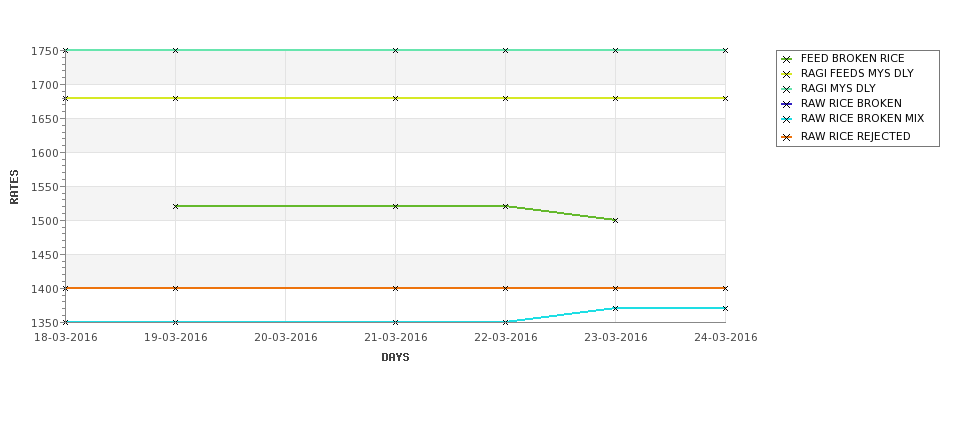
Task: Click top teal line point at 21-03-2016
Action: point(395,50)
